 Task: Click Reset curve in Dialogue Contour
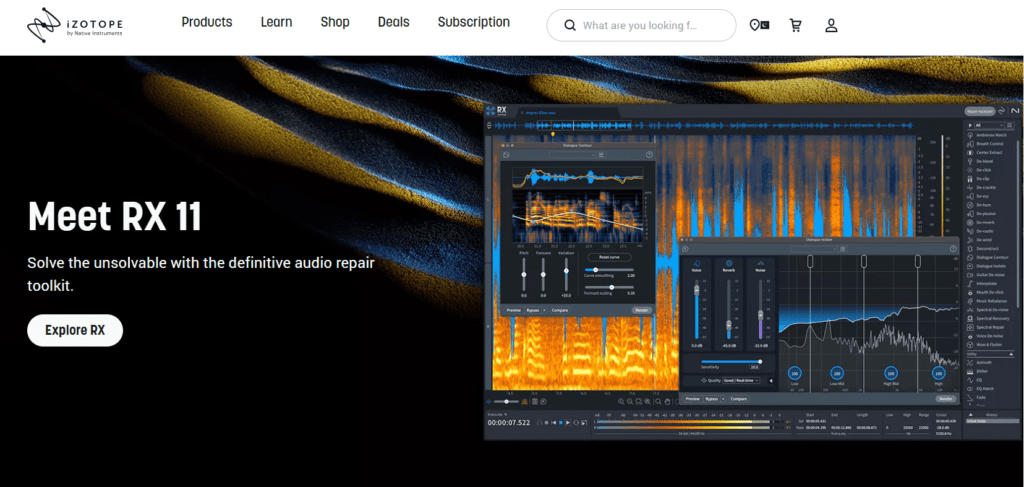[609, 257]
